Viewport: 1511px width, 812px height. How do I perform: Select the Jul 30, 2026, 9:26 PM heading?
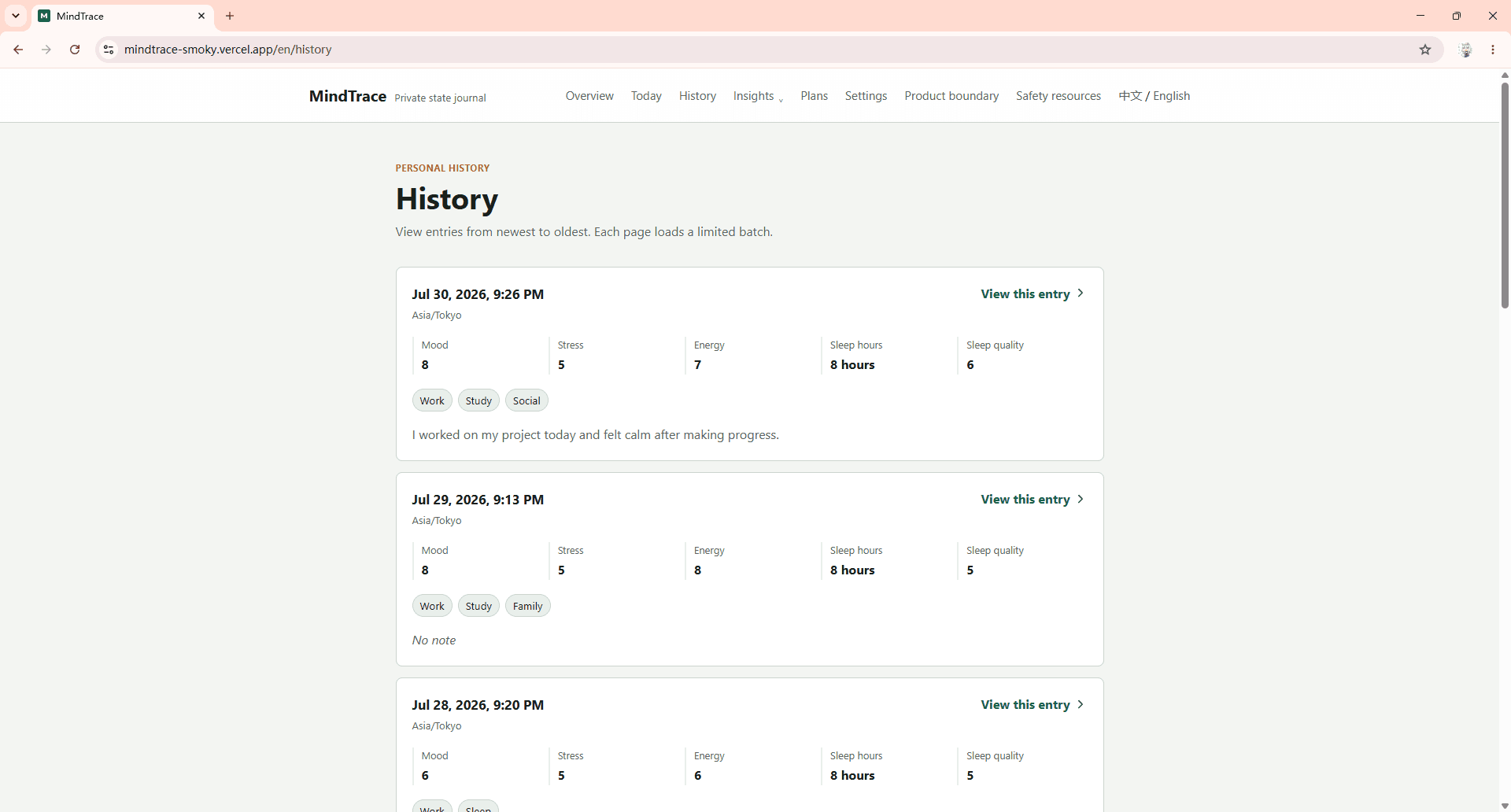coord(478,294)
